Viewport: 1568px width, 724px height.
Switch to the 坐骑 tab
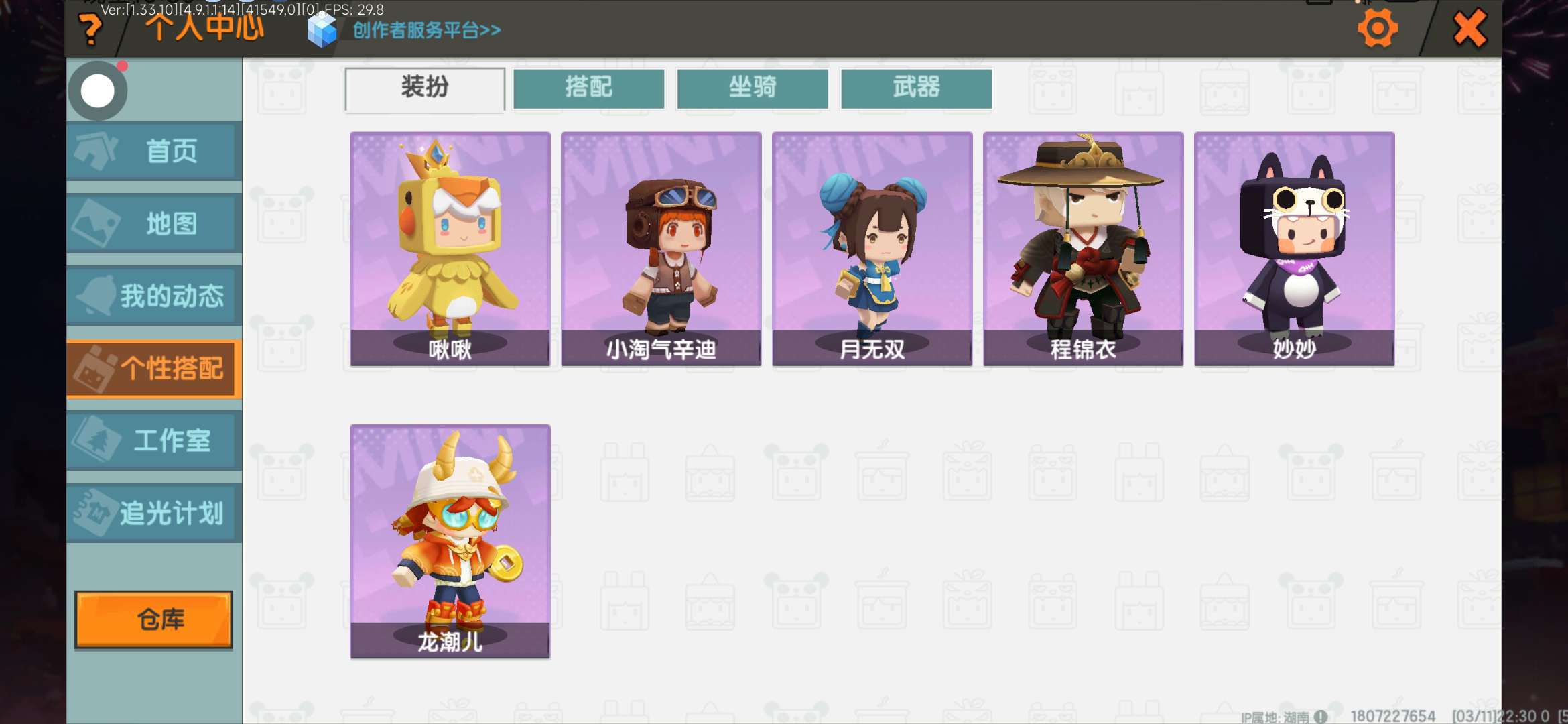[753, 88]
